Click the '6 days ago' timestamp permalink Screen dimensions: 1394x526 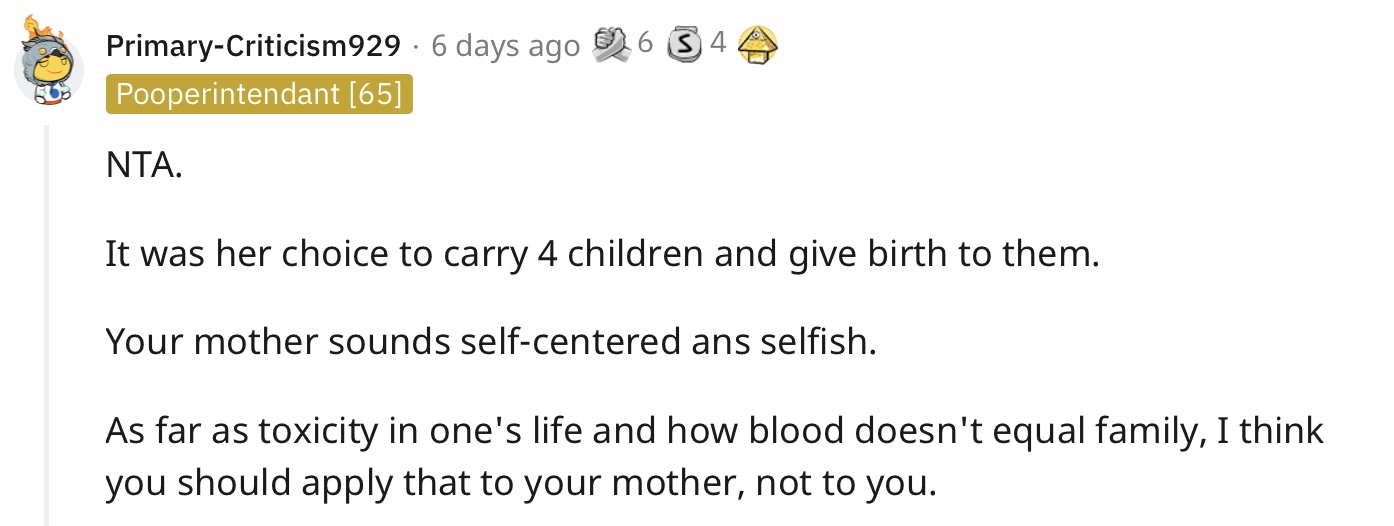(x=505, y=46)
